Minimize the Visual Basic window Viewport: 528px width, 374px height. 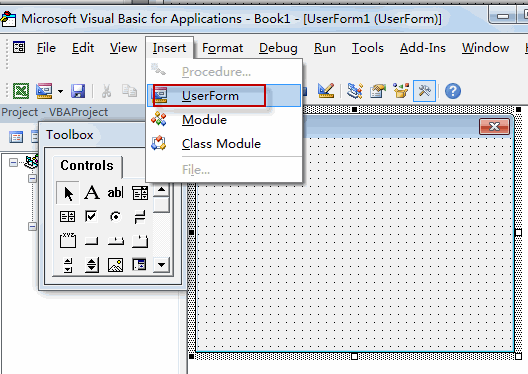(x=503, y=16)
